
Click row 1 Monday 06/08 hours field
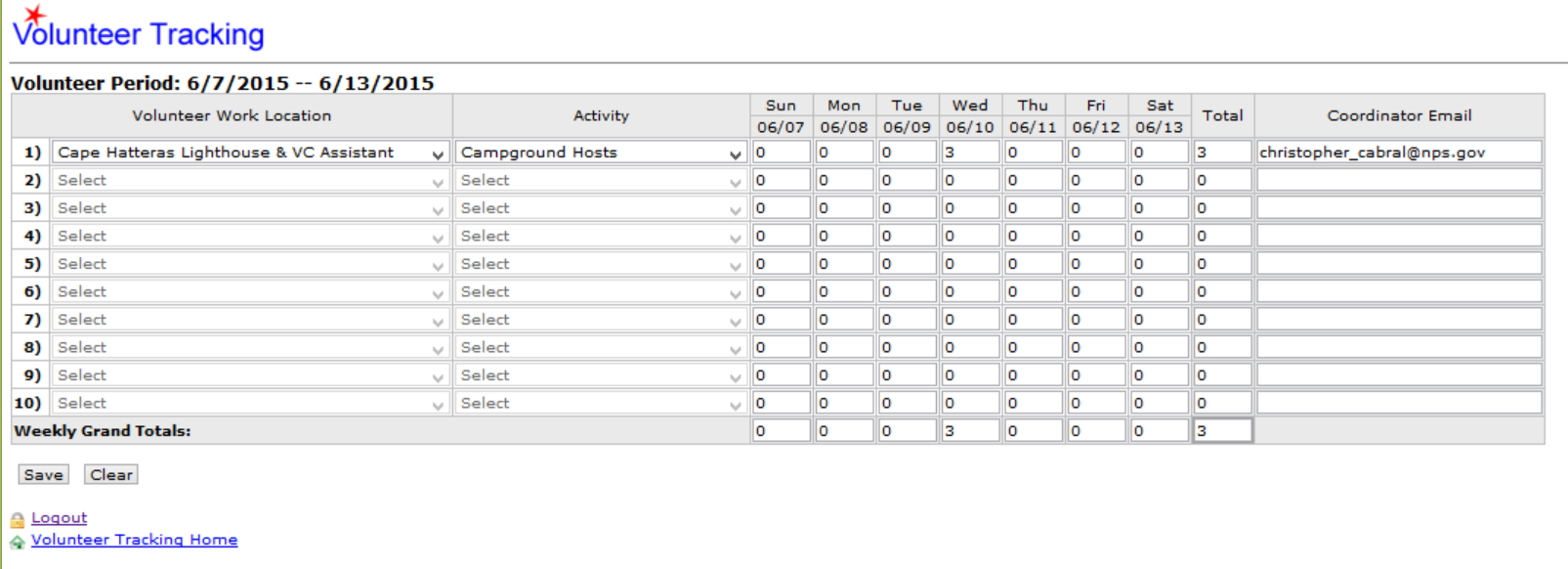click(x=844, y=153)
